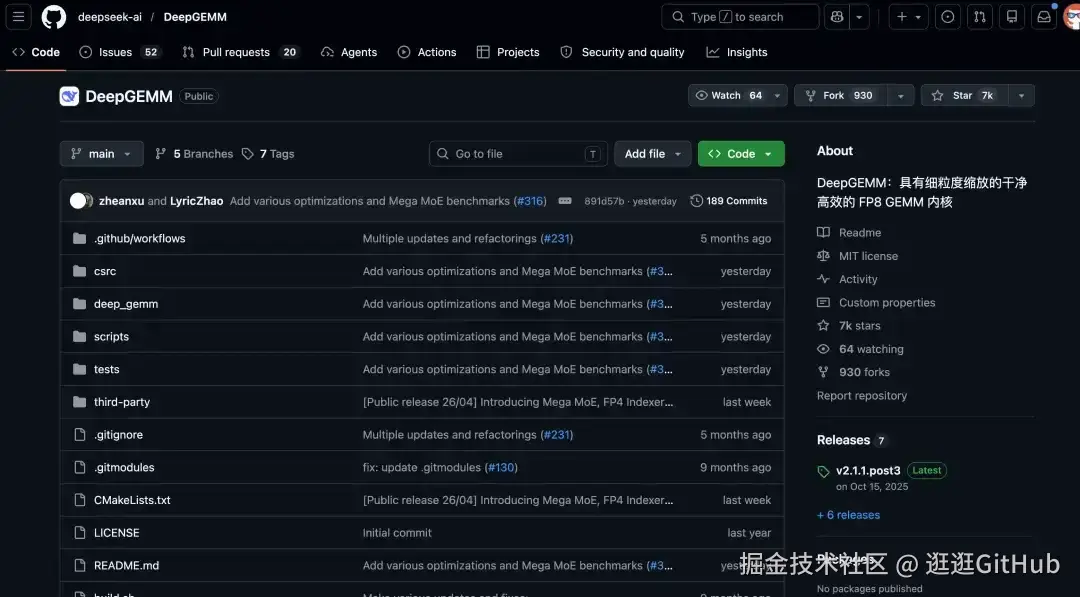Open pull request #316 link in commit header
Screen dimensions: 1080x597
(530, 200)
